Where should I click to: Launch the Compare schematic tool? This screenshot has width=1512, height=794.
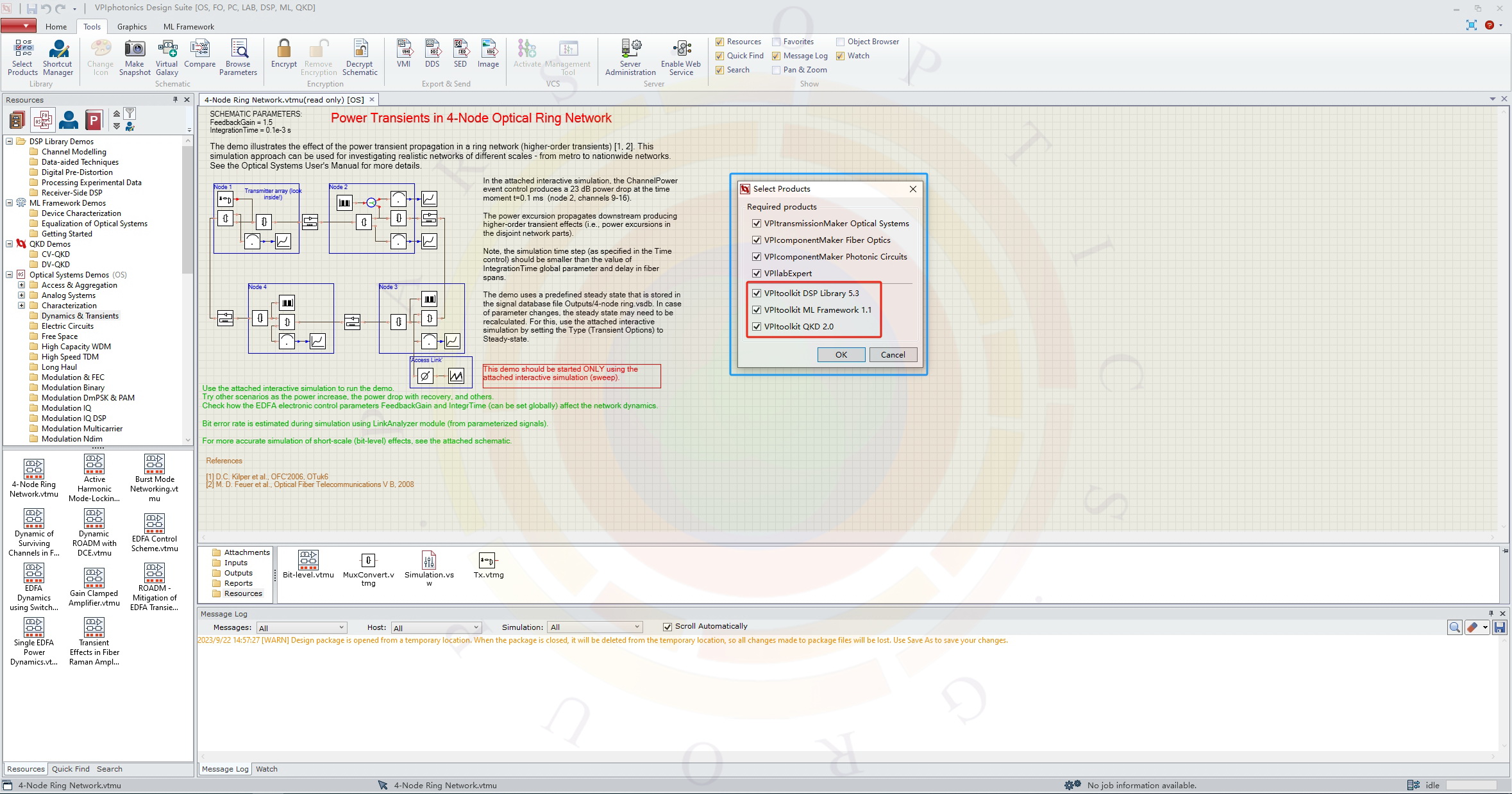[x=199, y=54]
